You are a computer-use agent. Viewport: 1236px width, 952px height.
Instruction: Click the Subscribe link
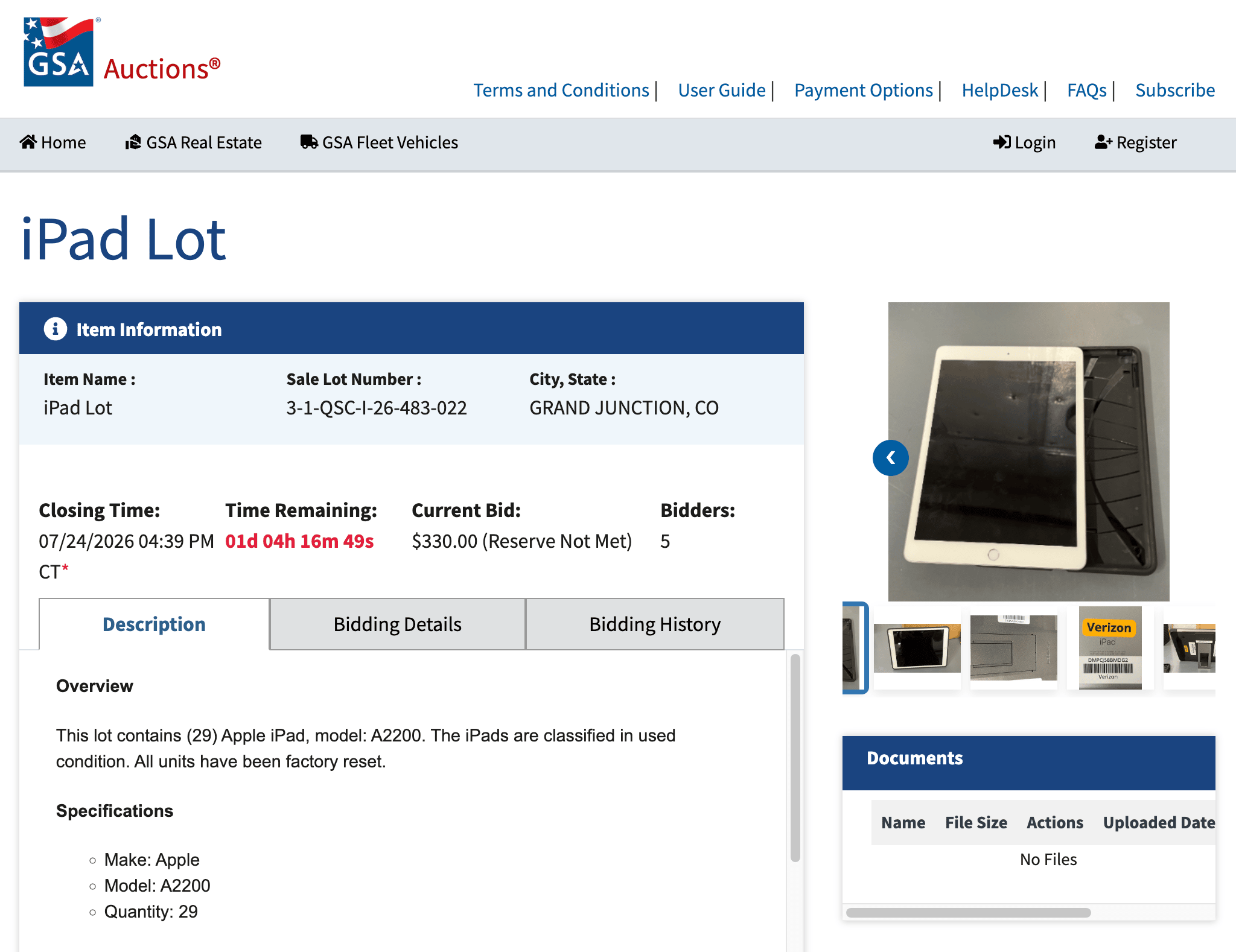[x=1175, y=90]
